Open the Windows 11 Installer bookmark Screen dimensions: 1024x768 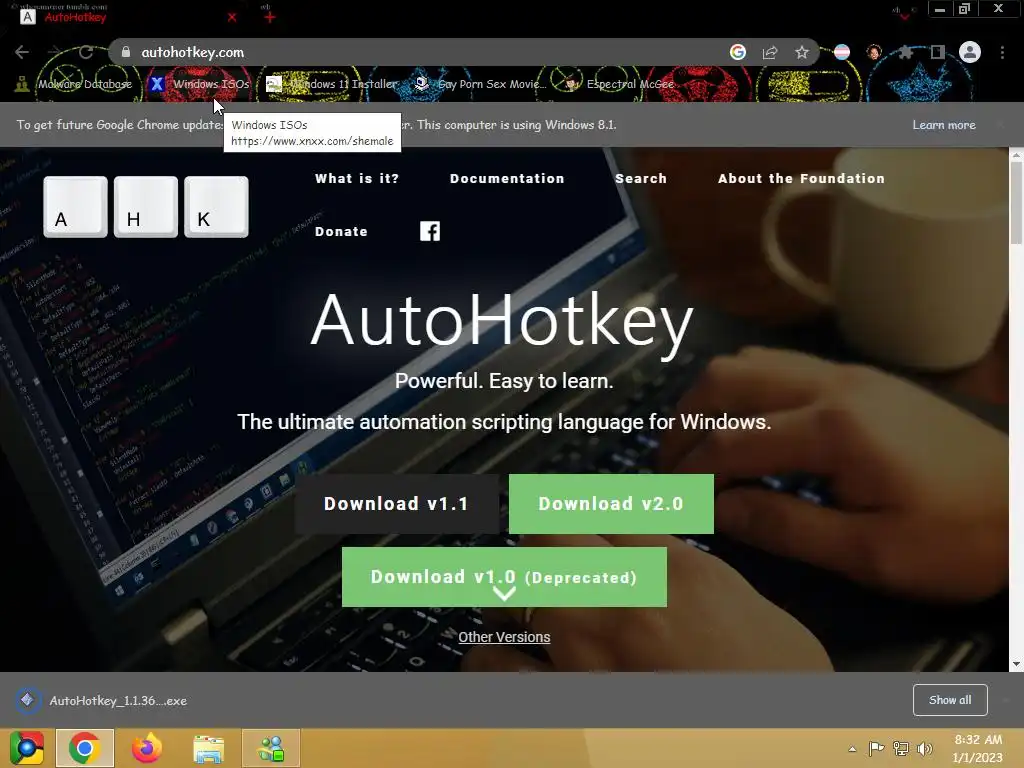point(332,84)
